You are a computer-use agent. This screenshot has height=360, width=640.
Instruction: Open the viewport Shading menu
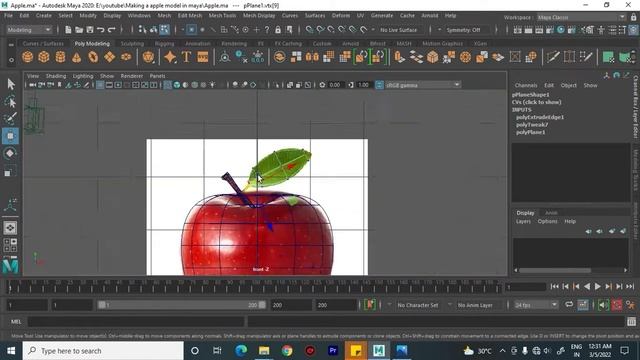(x=56, y=76)
